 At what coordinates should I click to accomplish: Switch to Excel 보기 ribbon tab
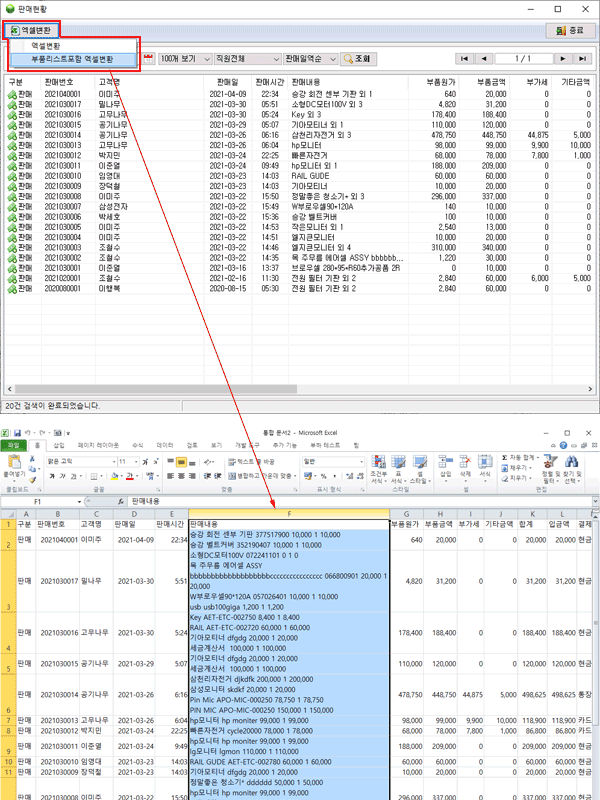click(x=216, y=445)
